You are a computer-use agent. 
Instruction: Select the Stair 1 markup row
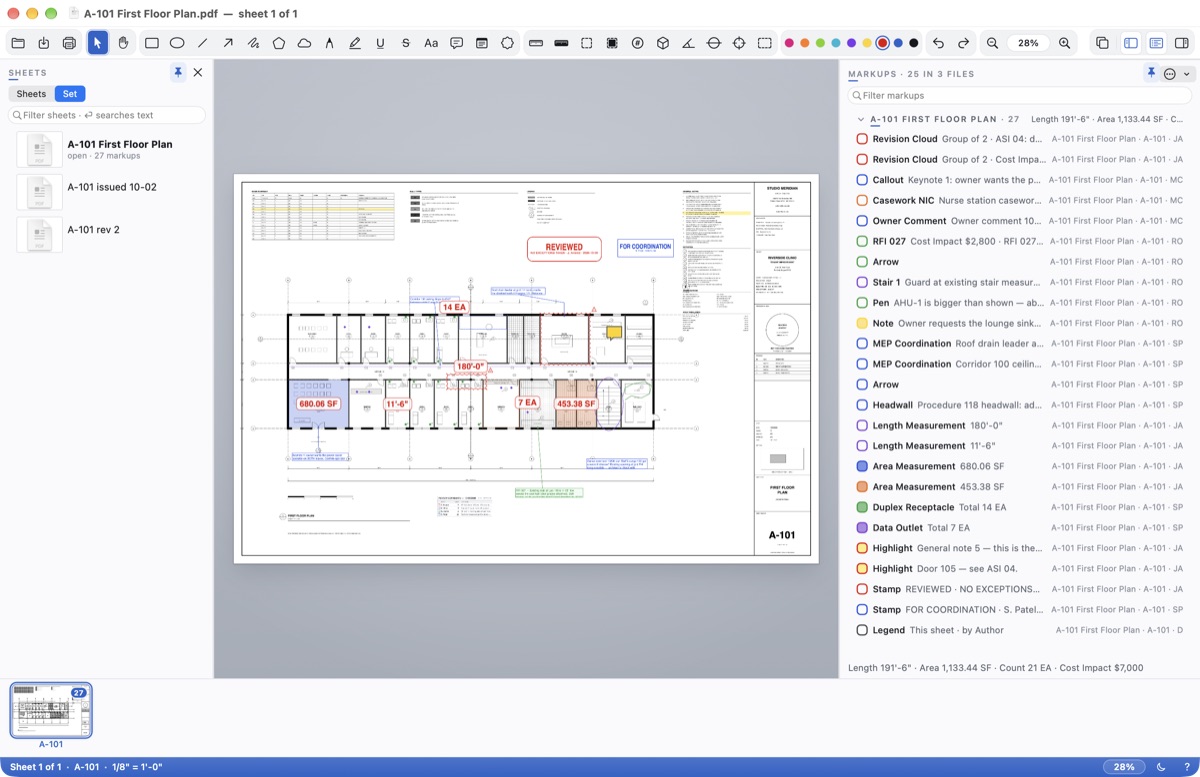[1019, 282]
